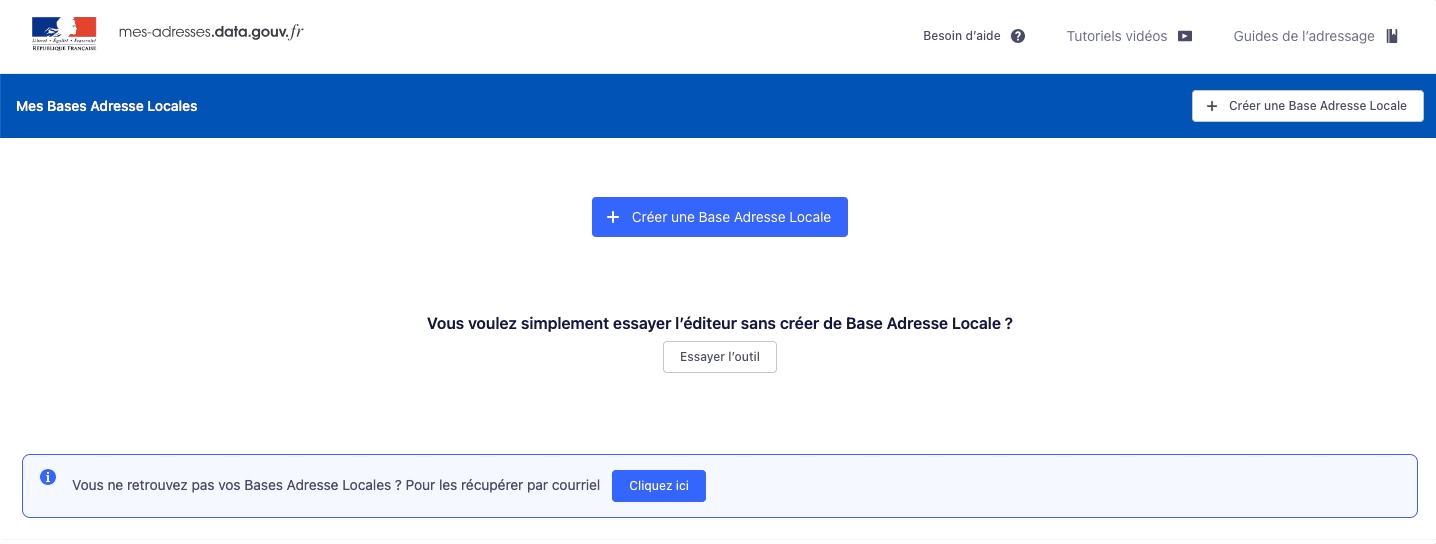Image resolution: width=1436 pixels, height=544 pixels.
Task: Click the Essayer l'outil button
Action: click(720, 357)
